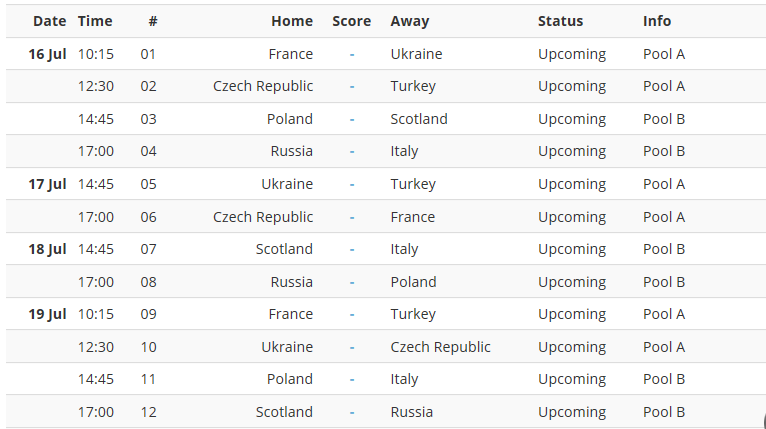This screenshot has width=766, height=429.
Task: Open the France vs Ukraine score link
Action: coord(352,54)
